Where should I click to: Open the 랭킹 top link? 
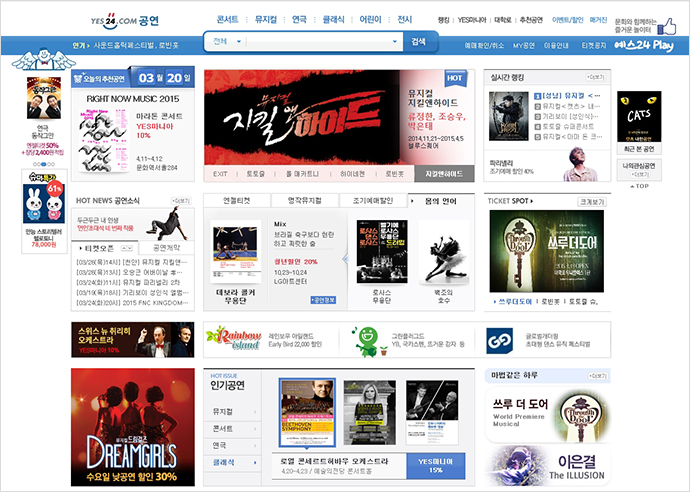444,20
